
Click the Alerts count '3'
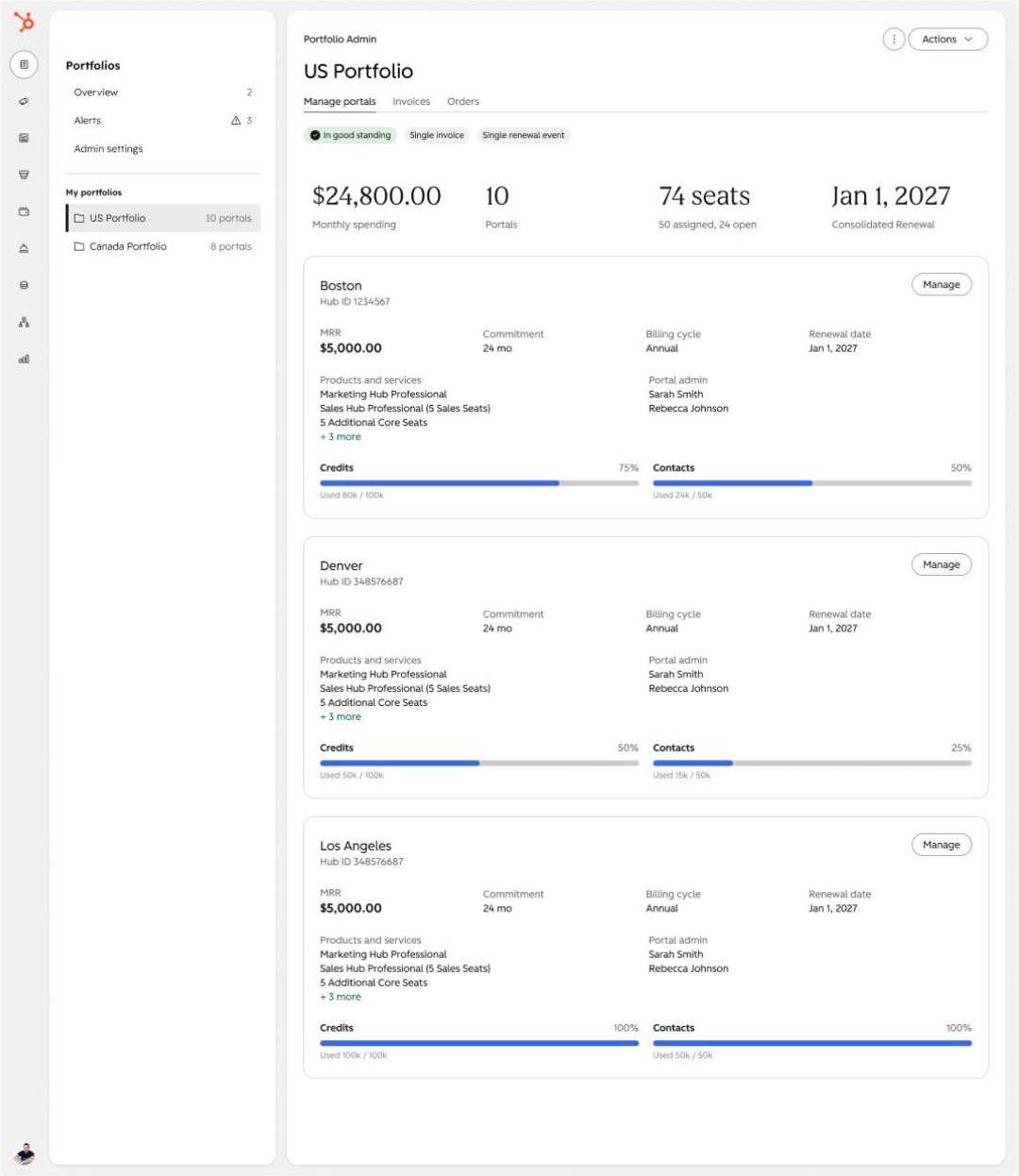pyautogui.click(x=249, y=121)
